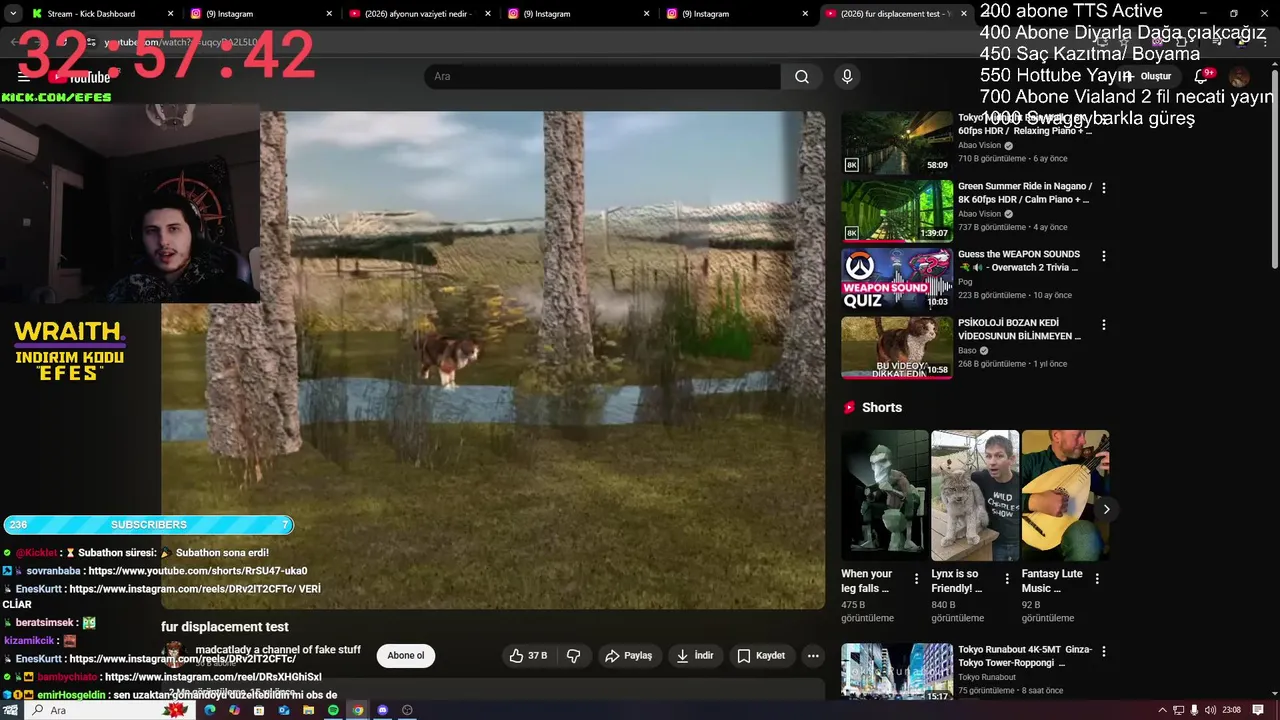1280x720 pixels.
Task: Open the Tokyo 60fps HDR Relaxing Piano thumbnail
Action: tap(897, 143)
